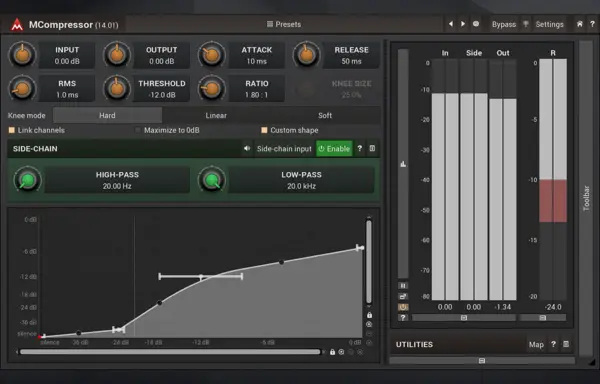Open side-chain panel menu icon
The width and height of the screenshot is (600, 384).
pyautogui.click(x=372, y=148)
